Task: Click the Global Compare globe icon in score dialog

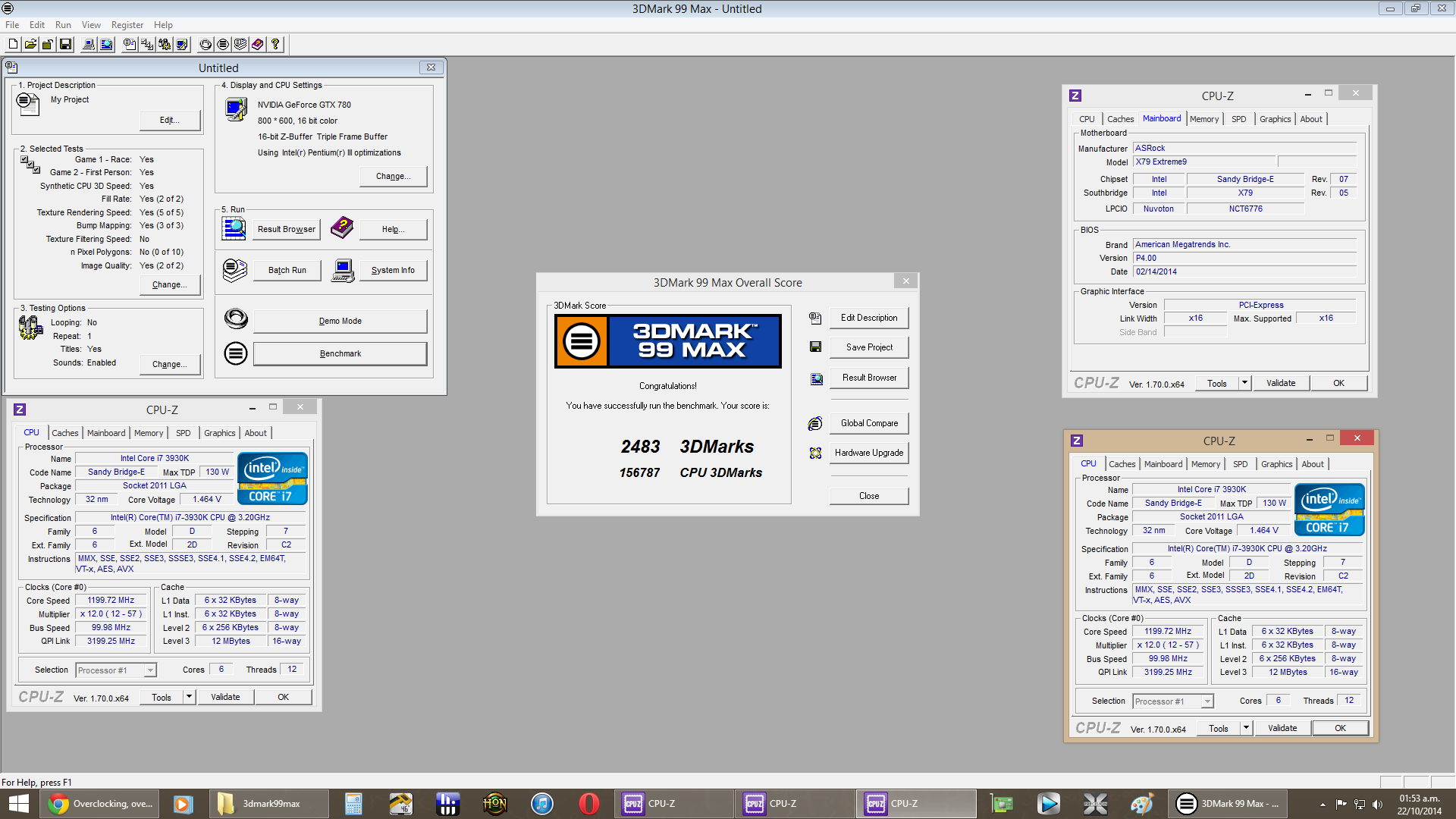Action: [x=815, y=423]
